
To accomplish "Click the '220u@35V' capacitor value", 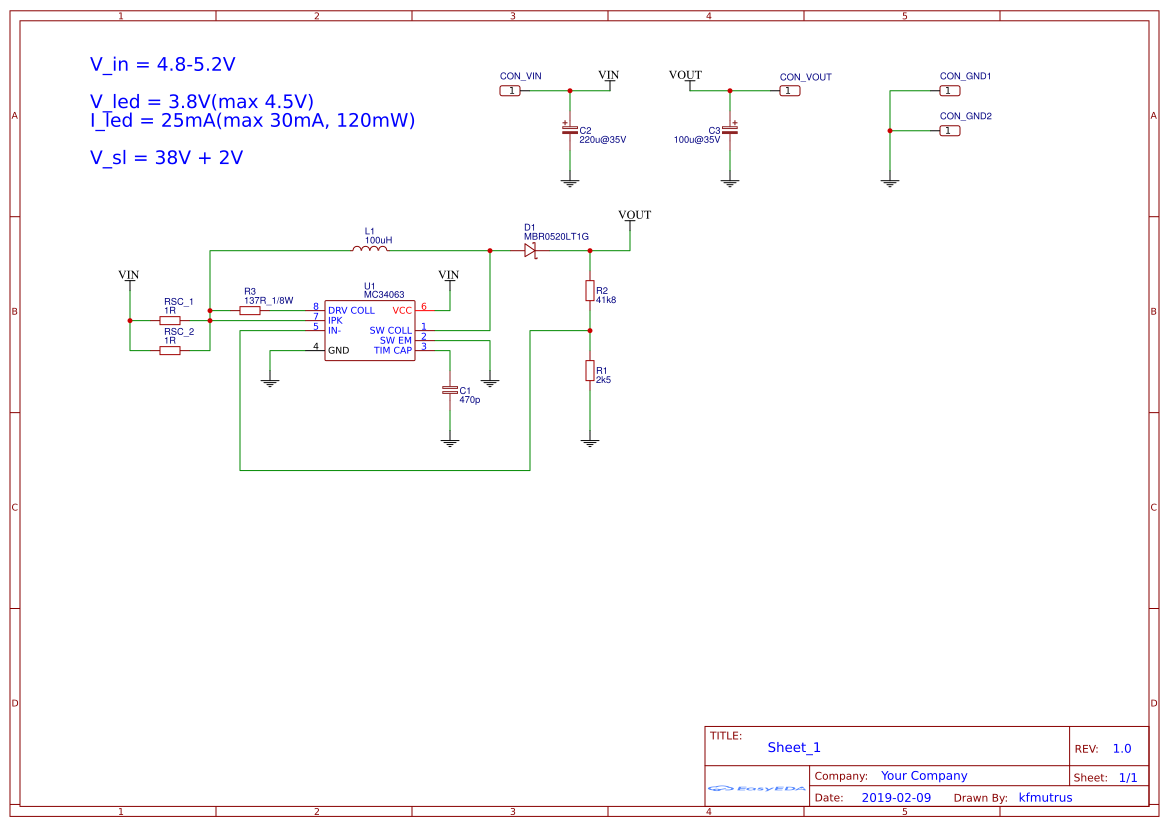I will click(602, 139).
